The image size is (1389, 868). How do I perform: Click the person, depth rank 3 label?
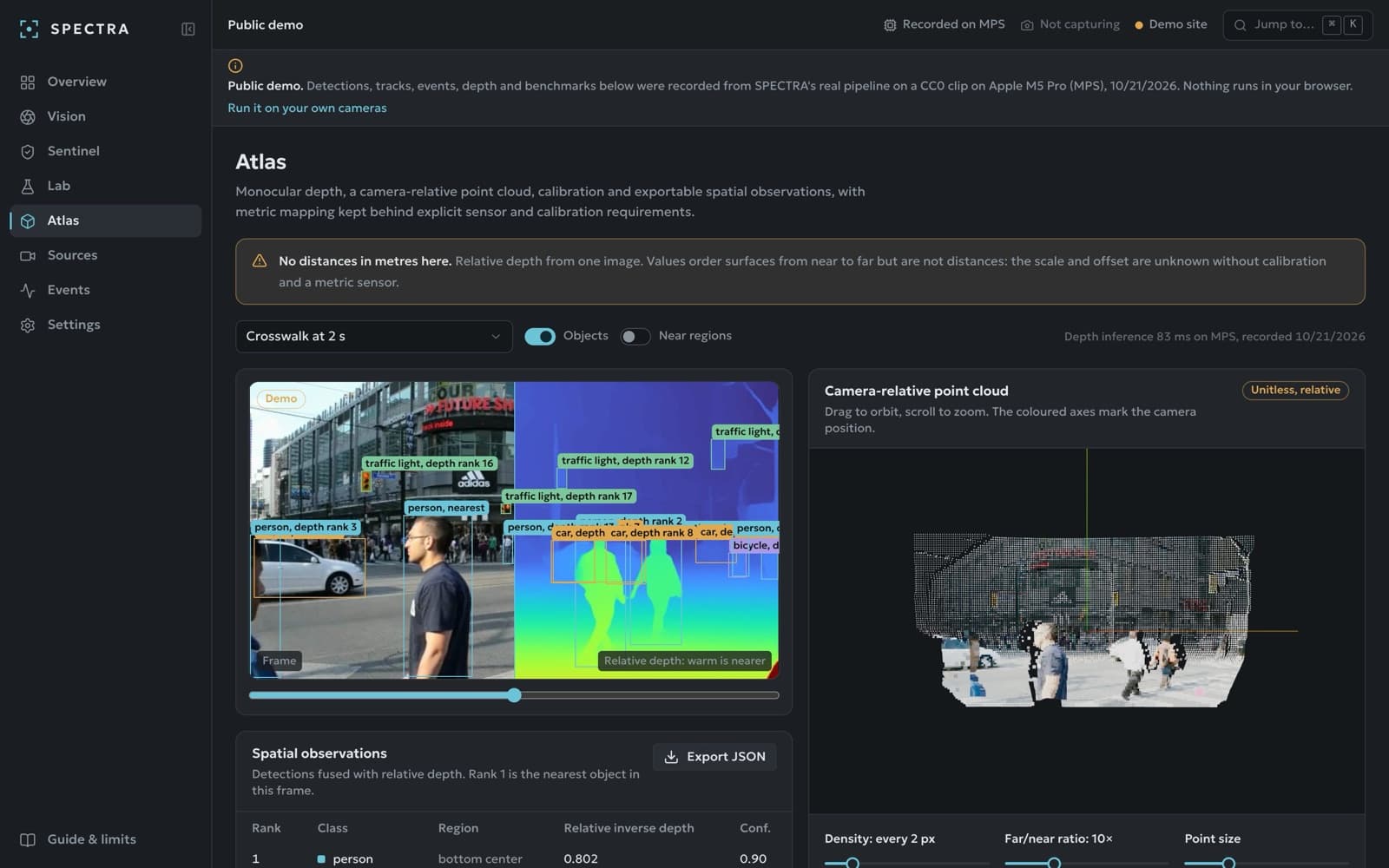(x=305, y=527)
